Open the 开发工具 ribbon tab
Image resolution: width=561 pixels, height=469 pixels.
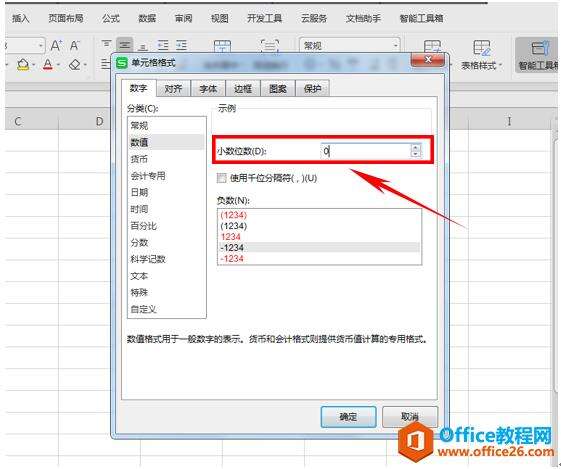264,18
